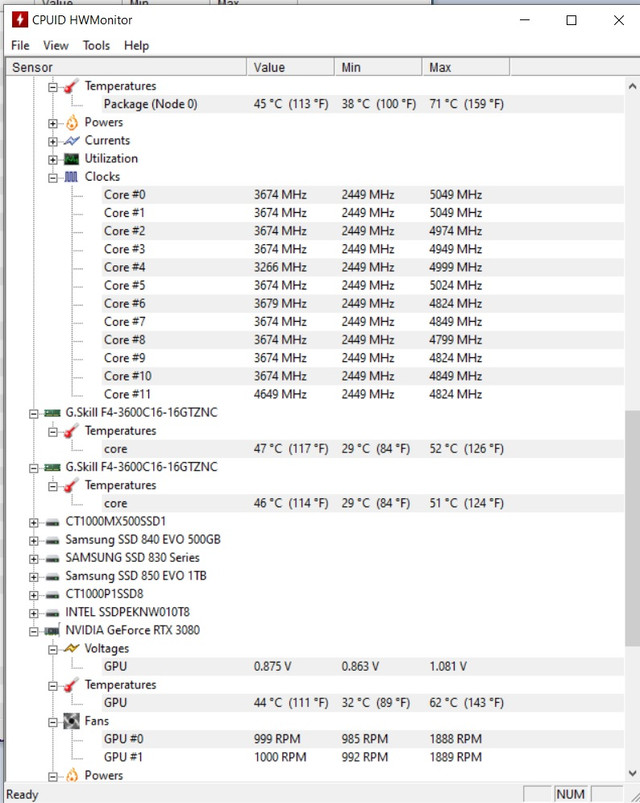Expand the Powers node under the CPU

[53, 123]
